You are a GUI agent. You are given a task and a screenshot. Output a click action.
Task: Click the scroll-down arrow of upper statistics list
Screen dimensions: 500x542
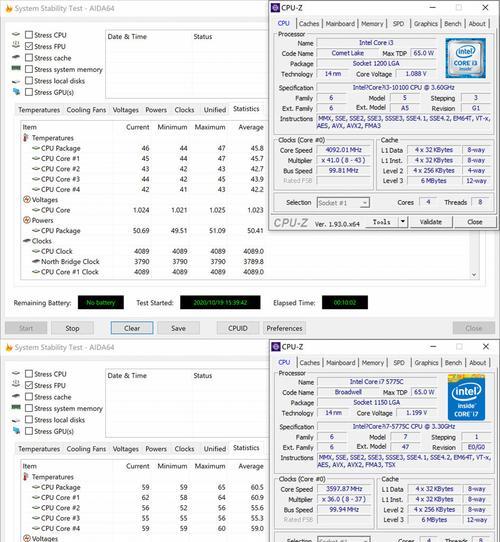[x=474, y=274]
